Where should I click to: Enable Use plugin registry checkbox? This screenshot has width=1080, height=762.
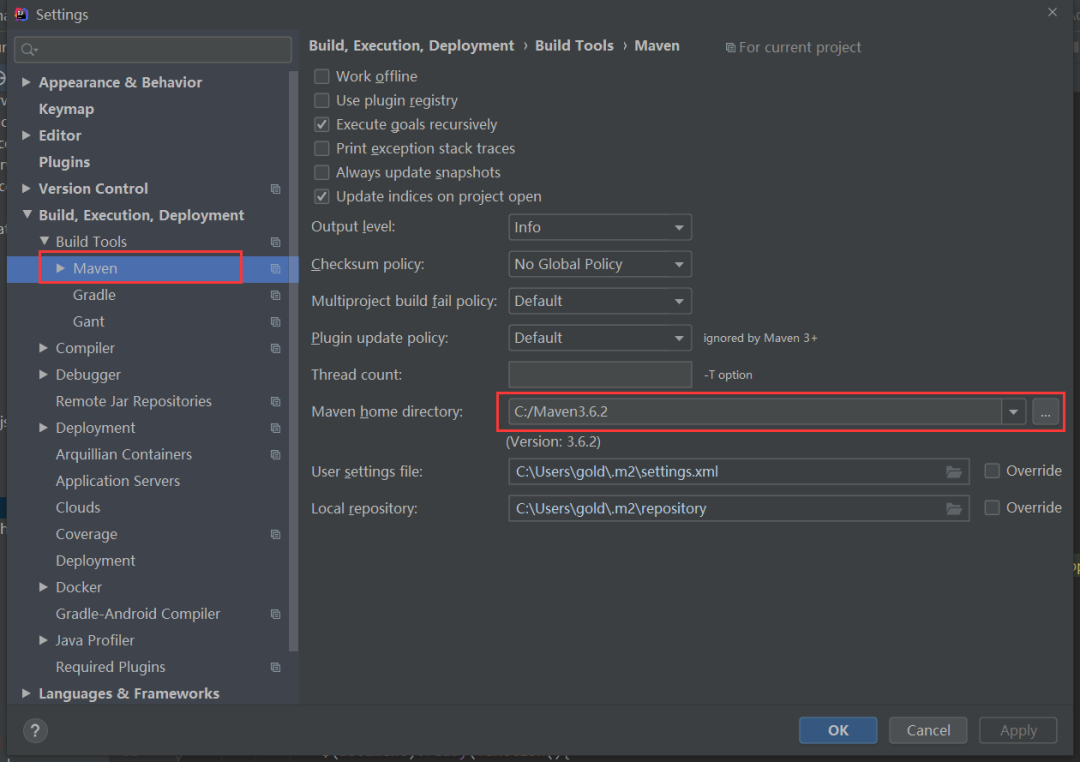tap(322, 101)
